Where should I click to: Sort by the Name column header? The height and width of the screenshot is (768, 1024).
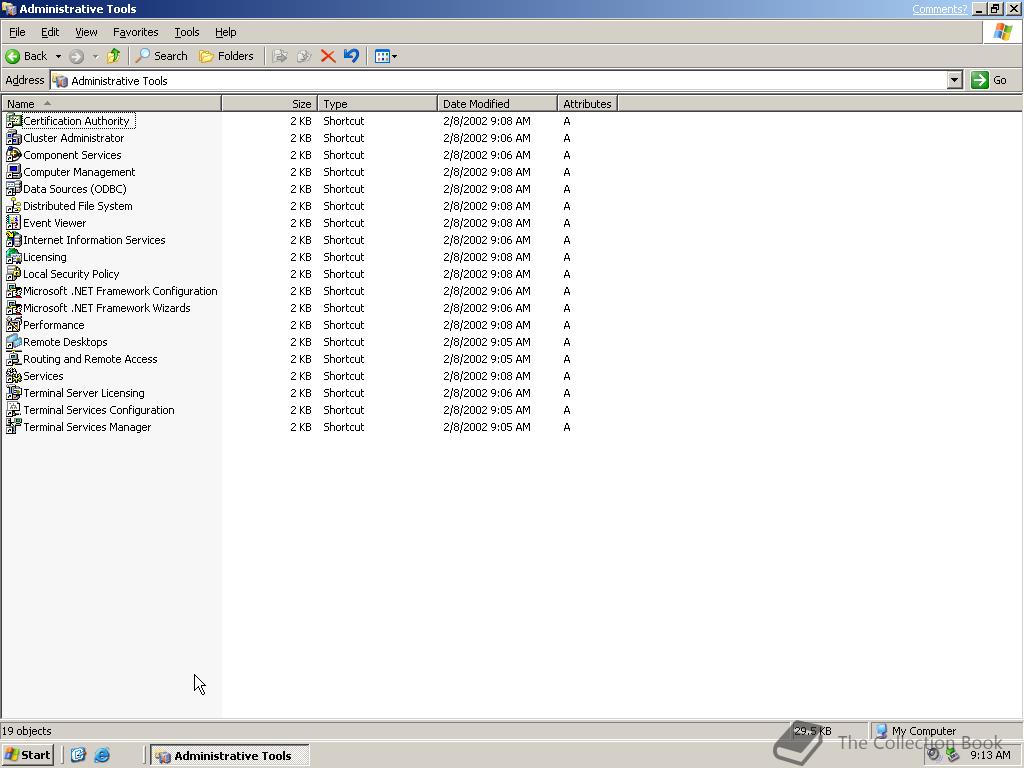(111, 104)
